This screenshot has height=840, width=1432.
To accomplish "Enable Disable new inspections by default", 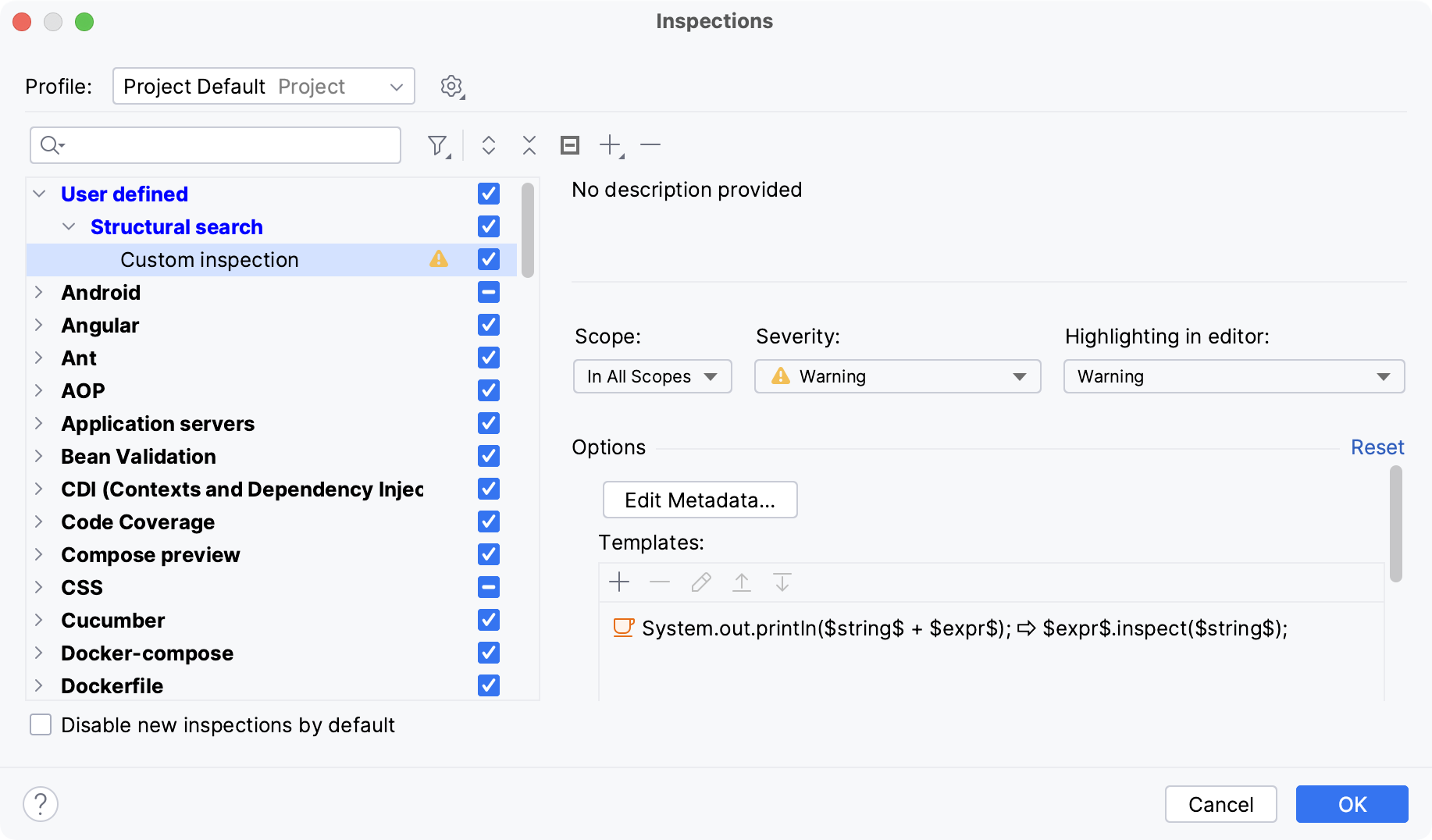I will [x=40, y=724].
